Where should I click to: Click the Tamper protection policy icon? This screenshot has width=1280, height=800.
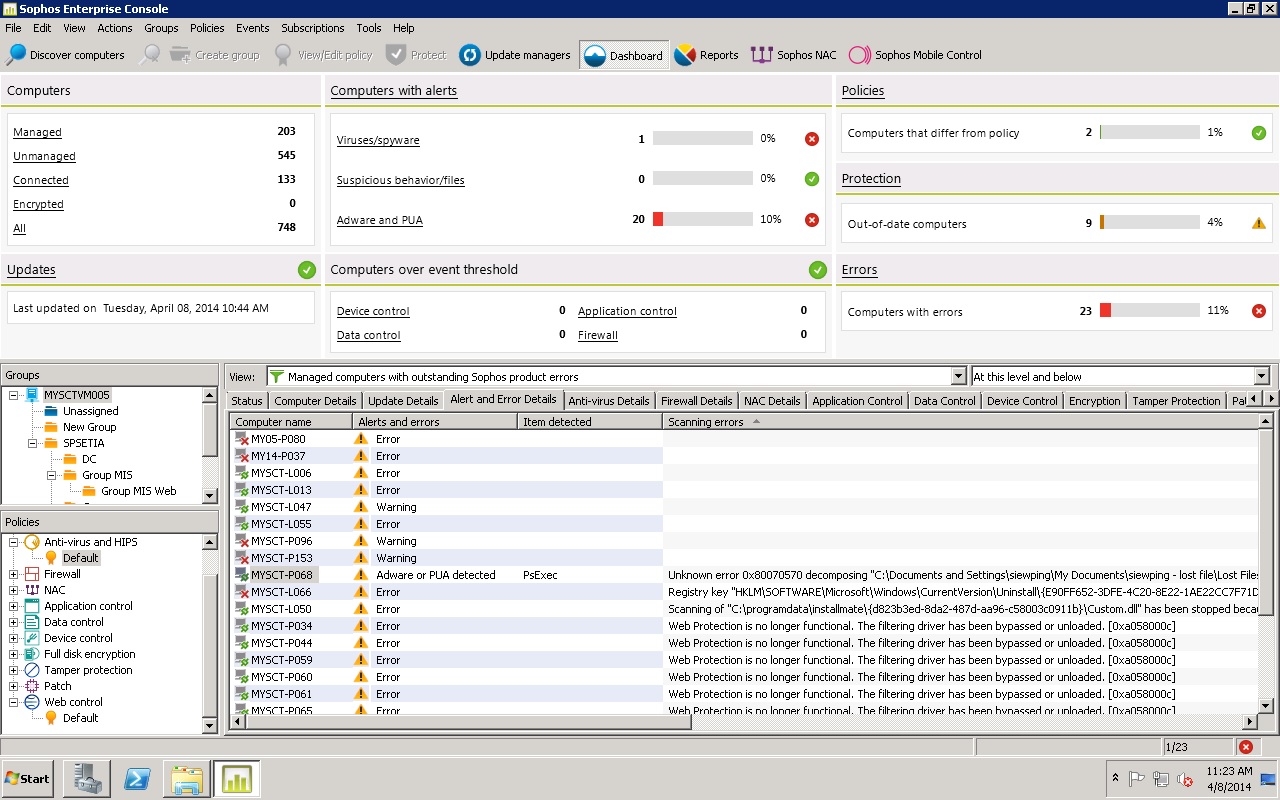[x=32, y=670]
